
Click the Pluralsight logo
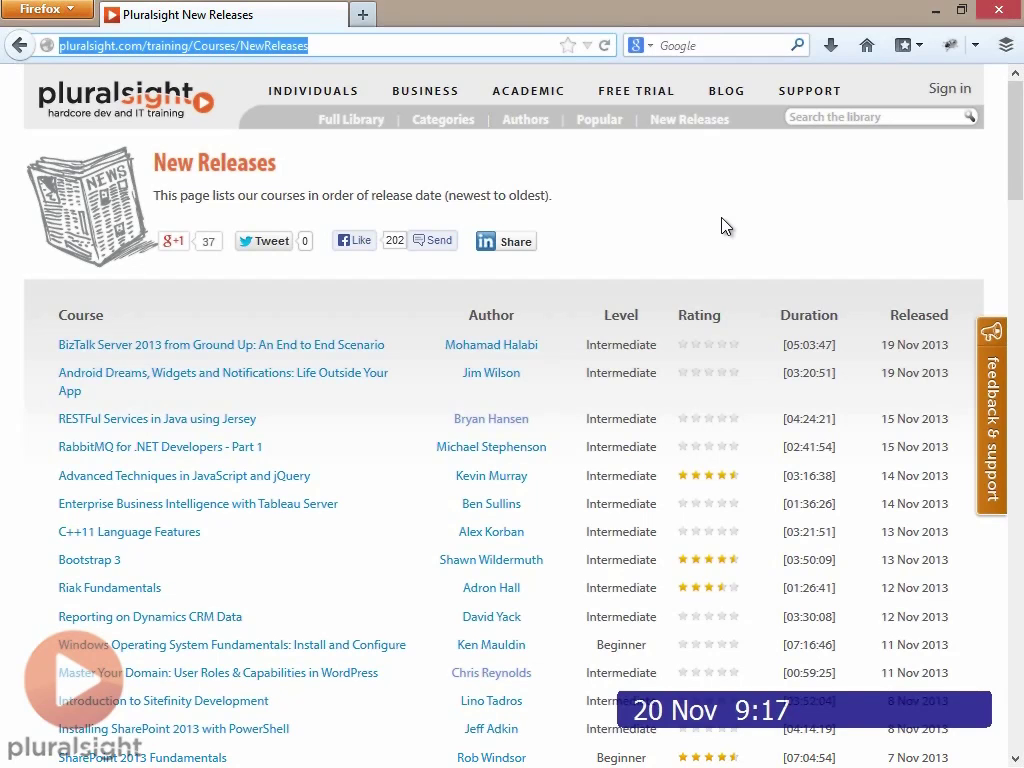[x=126, y=99]
